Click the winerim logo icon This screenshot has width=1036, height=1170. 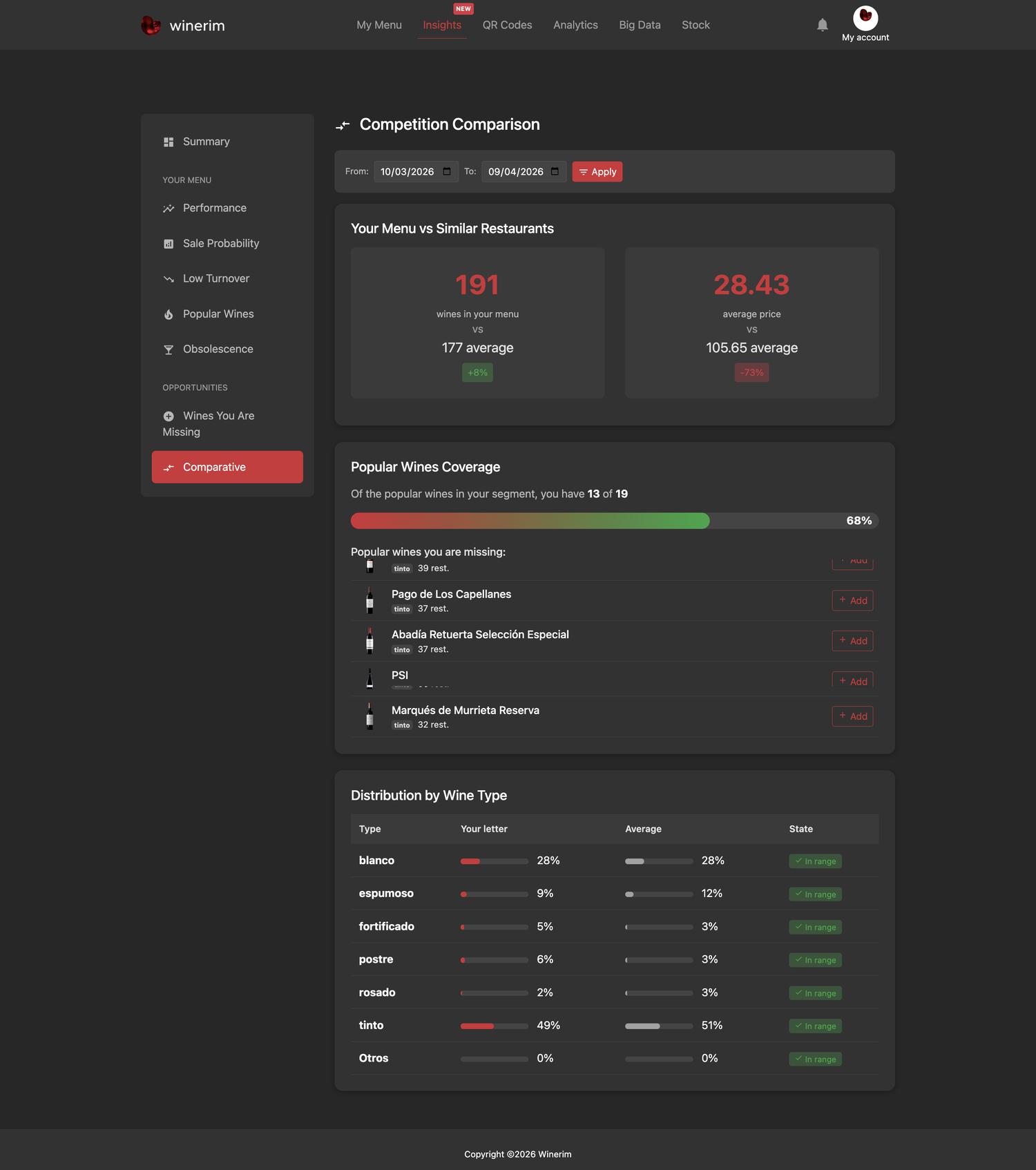coord(151,26)
